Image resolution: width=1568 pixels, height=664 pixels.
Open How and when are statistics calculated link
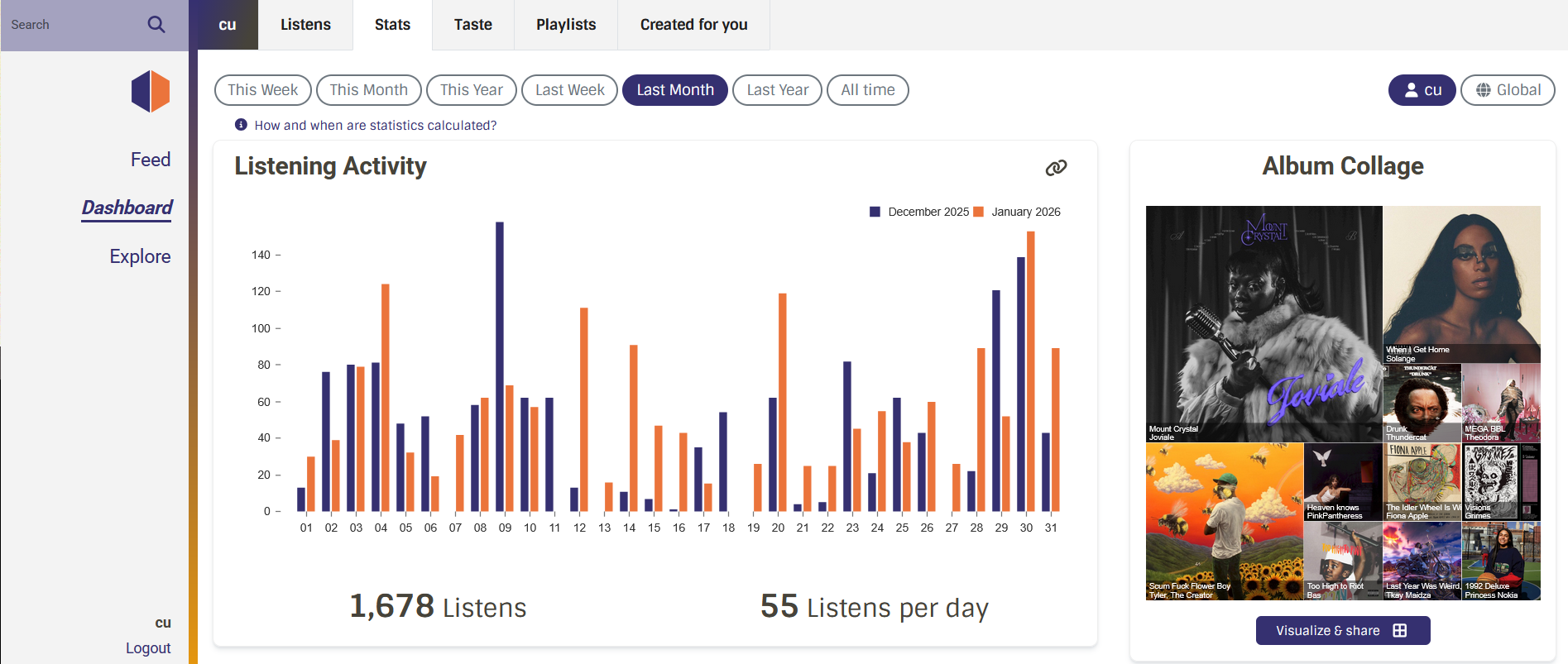(x=375, y=126)
